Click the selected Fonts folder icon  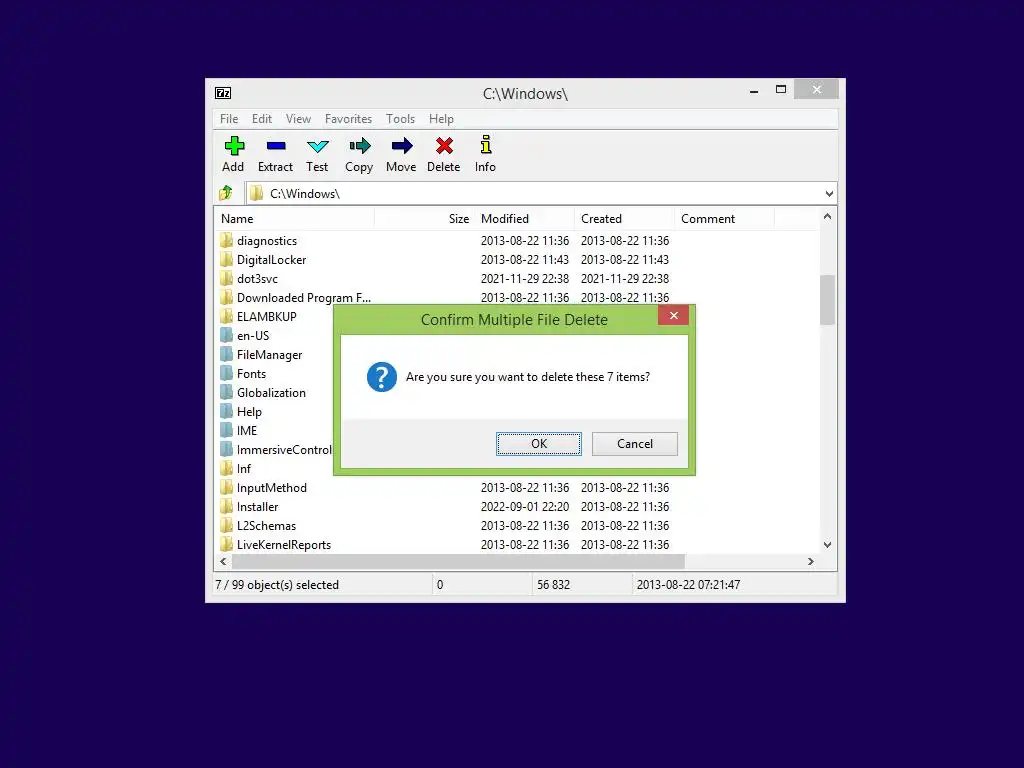[227, 373]
